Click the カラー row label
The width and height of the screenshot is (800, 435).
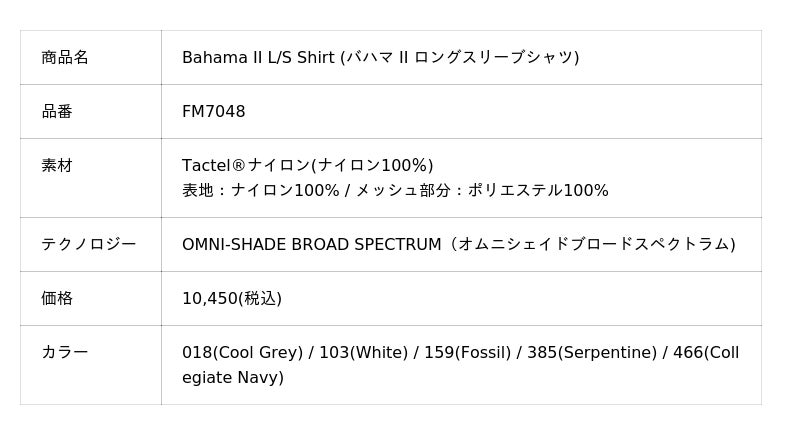65,352
